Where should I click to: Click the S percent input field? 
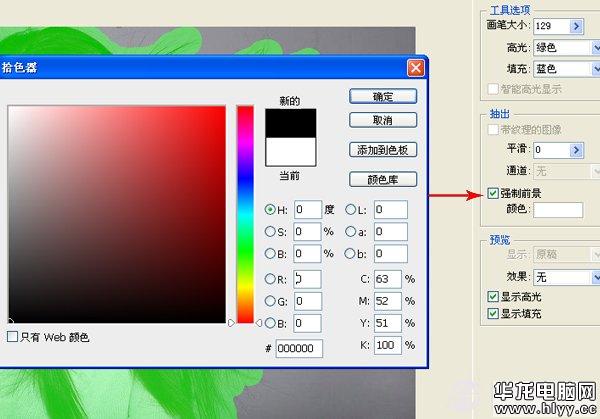click(x=307, y=232)
